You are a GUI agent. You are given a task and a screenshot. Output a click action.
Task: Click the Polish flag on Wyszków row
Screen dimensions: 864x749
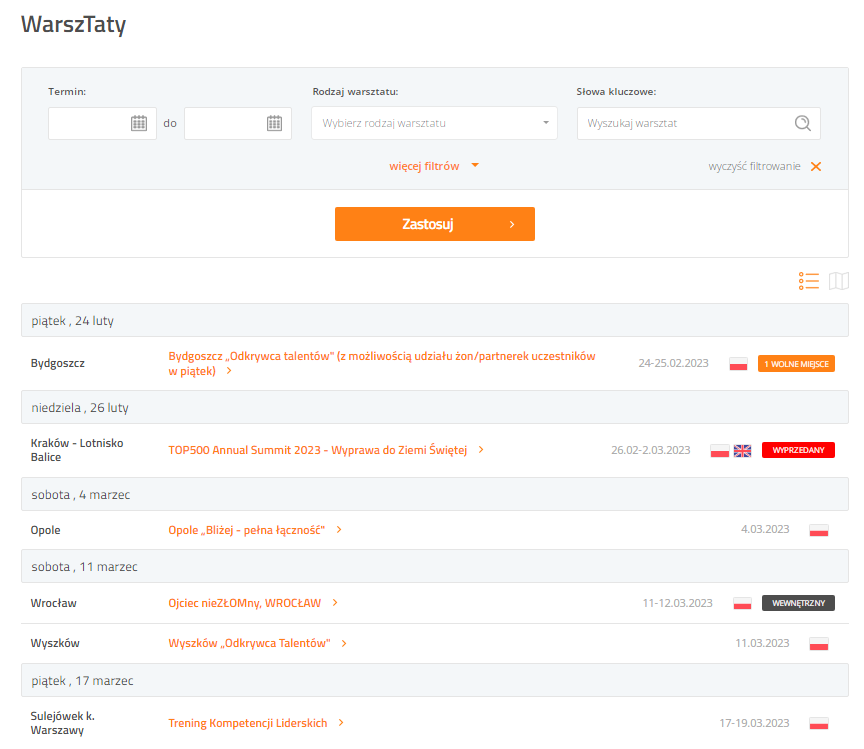[818, 643]
